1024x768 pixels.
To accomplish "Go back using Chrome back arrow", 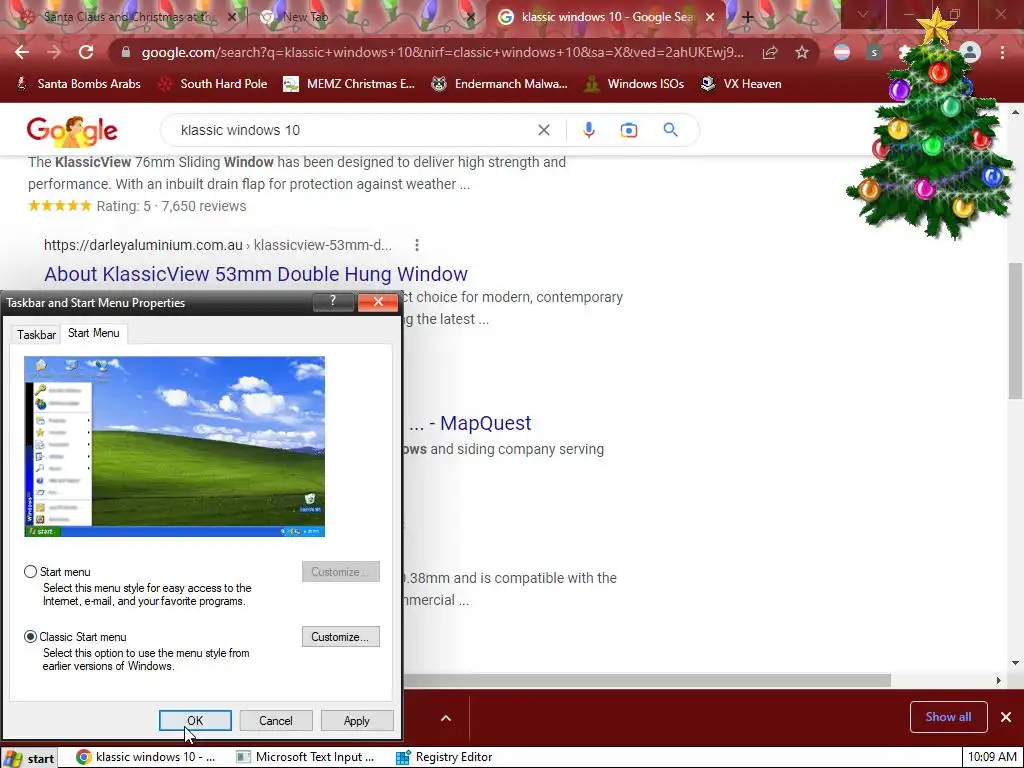I will click(x=22, y=52).
